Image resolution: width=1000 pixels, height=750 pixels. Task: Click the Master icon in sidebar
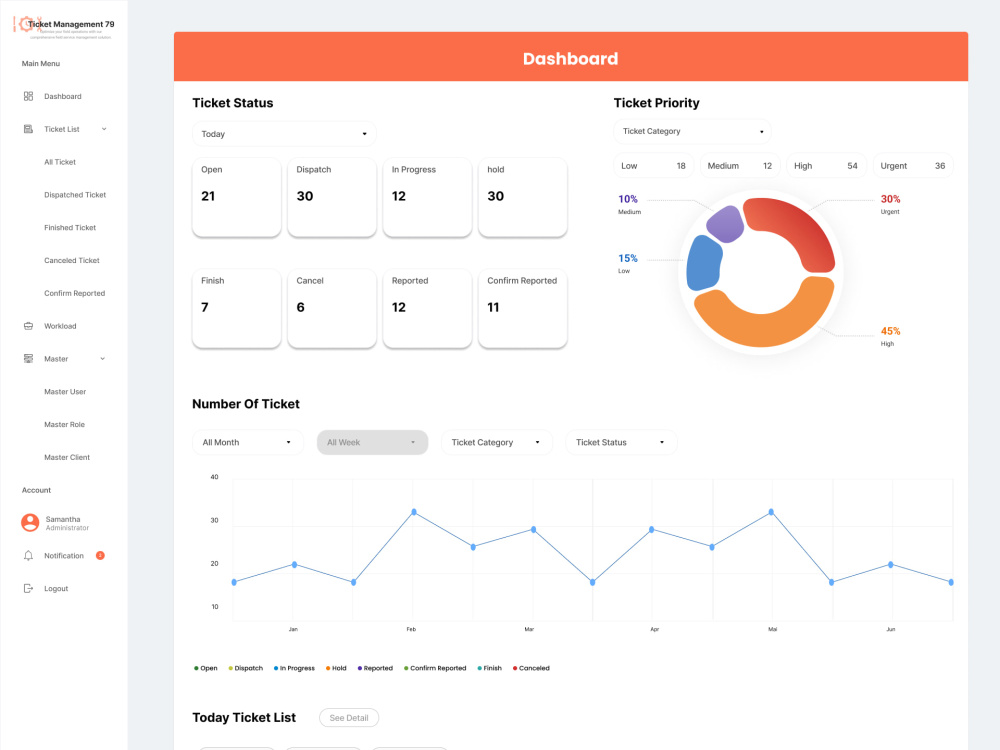coord(28,358)
